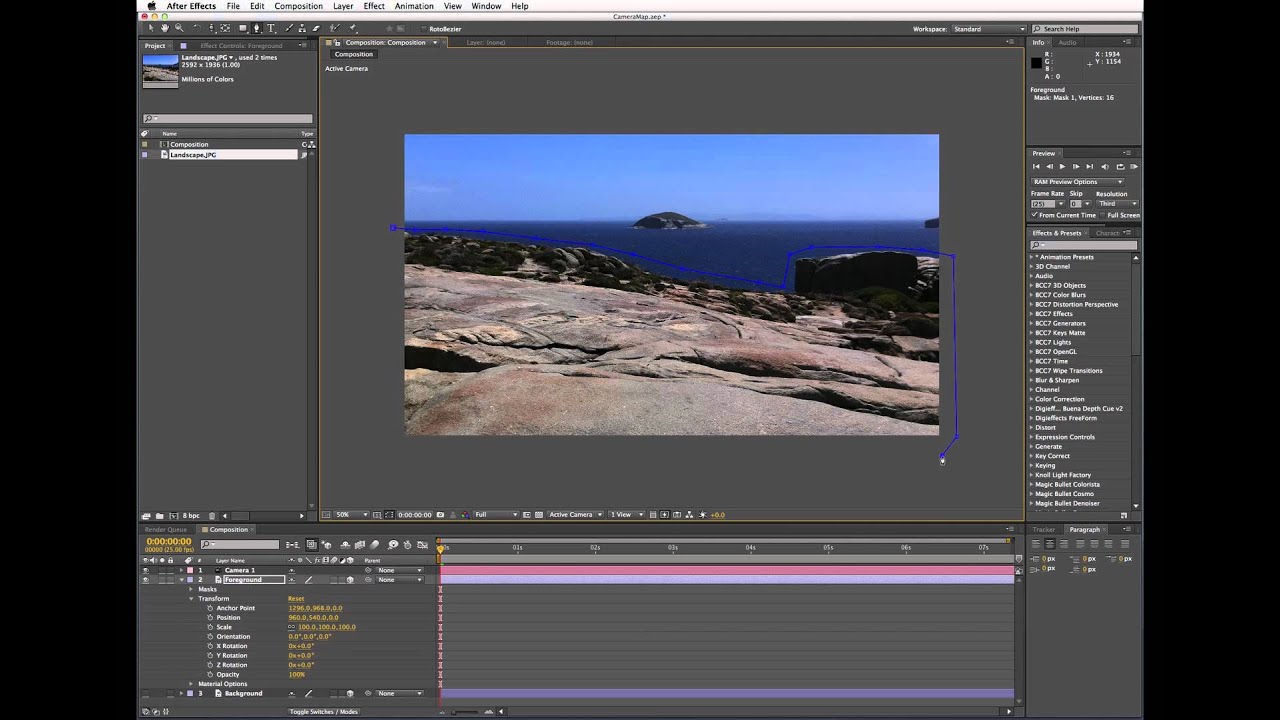Collapse the Transform property group
This screenshot has width=1280, height=720.
(191, 599)
